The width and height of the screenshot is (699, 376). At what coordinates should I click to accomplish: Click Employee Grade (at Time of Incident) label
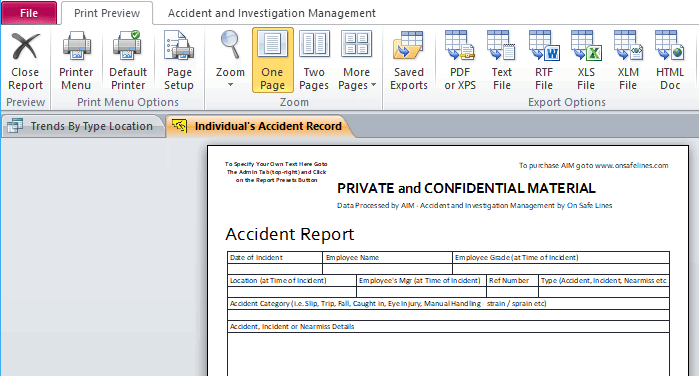pos(516,257)
